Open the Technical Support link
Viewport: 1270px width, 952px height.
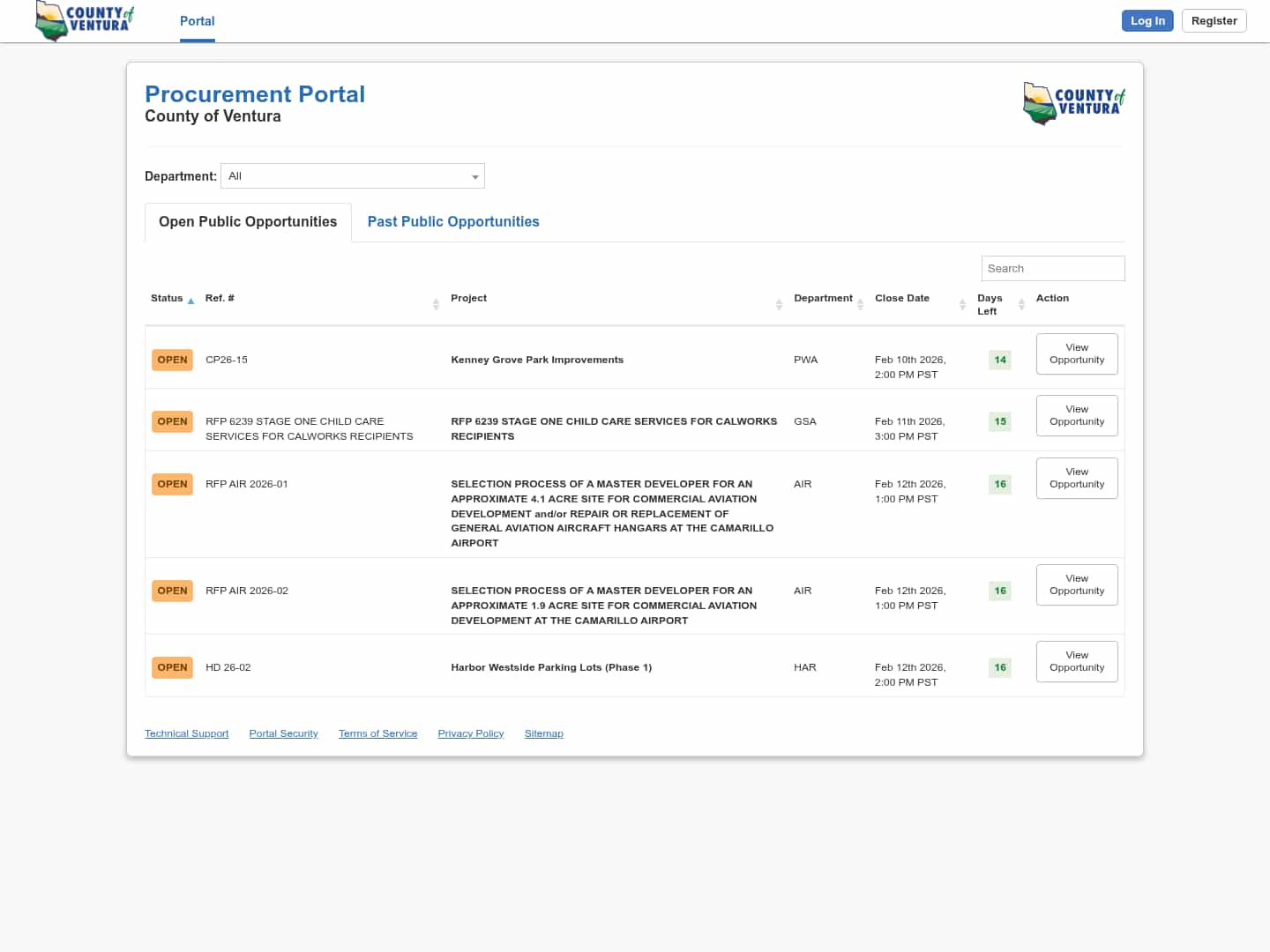point(186,733)
